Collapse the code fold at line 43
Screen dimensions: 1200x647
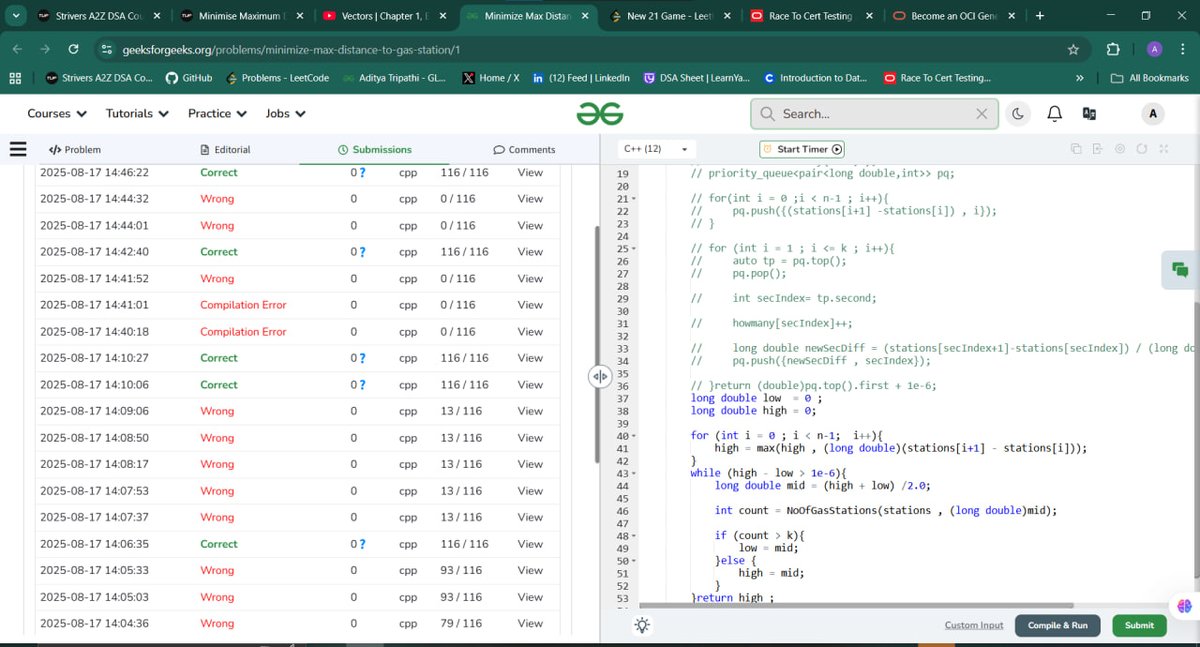pos(634,473)
